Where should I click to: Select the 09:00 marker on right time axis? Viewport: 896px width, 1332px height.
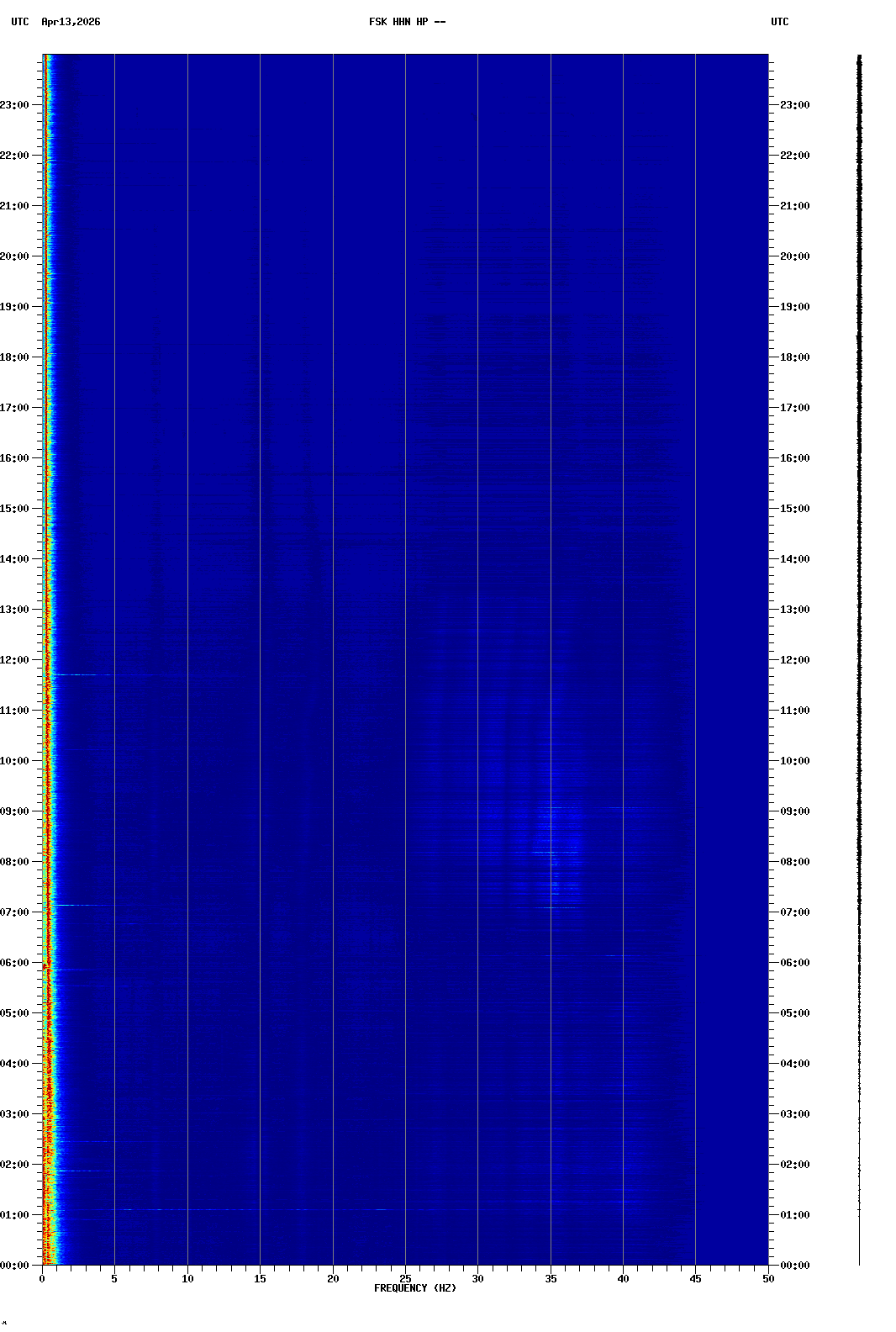pos(794,811)
